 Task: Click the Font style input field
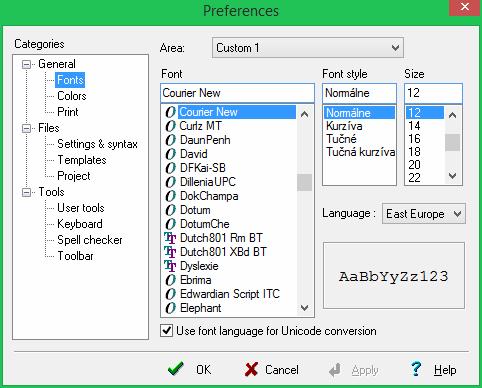coord(359,93)
